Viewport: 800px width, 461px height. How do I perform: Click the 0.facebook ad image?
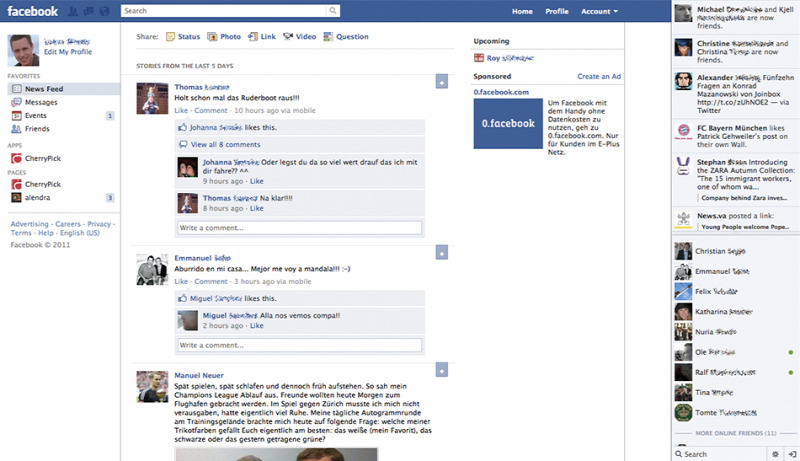click(x=508, y=124)
